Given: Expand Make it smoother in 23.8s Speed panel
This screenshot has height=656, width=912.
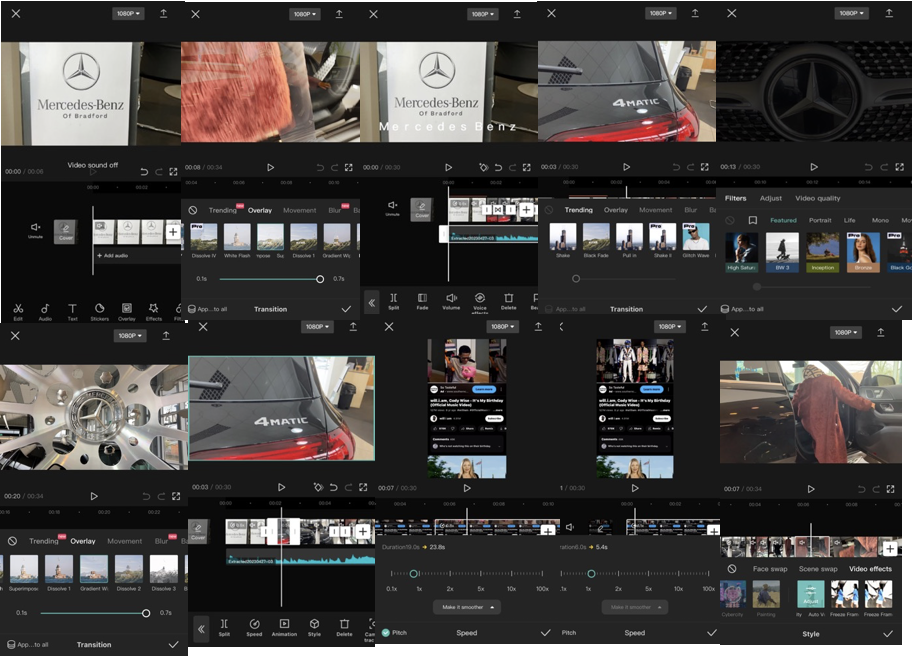Looking at the screenshot, I should [467, 607].
